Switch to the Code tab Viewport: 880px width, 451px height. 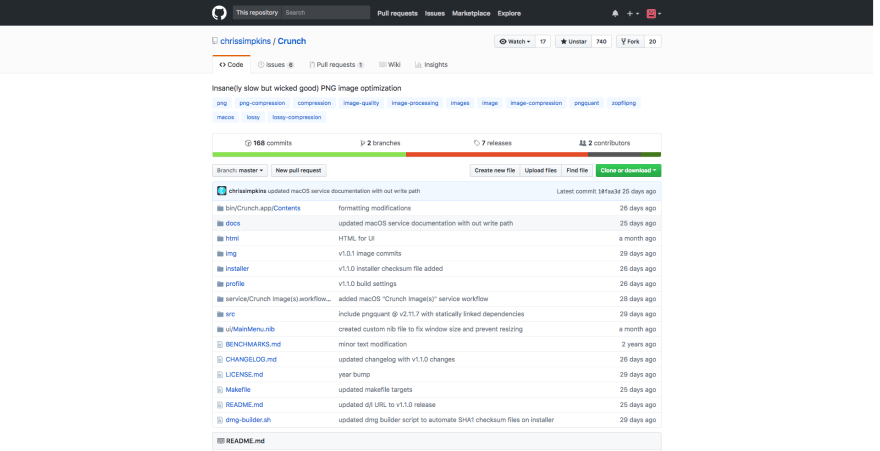pos(231,65)
